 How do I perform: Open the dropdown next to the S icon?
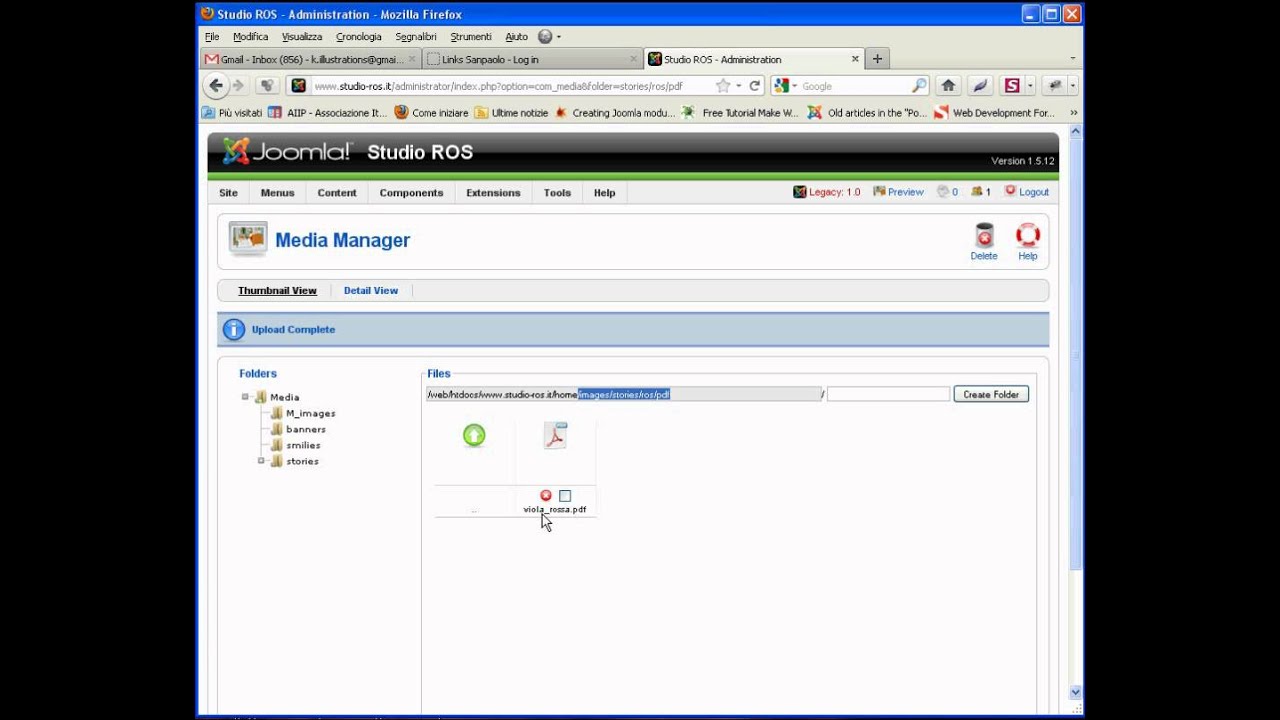(1029, 86)
